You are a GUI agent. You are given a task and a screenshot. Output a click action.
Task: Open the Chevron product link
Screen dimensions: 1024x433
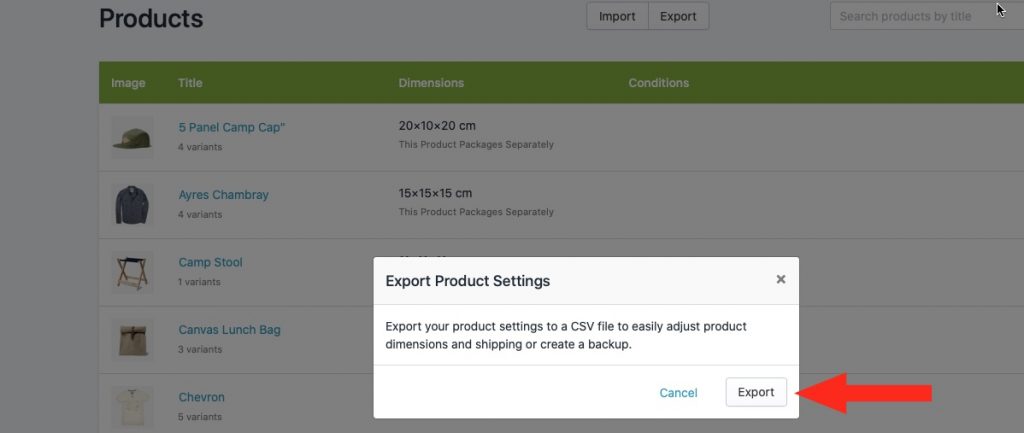coord(202,397)
